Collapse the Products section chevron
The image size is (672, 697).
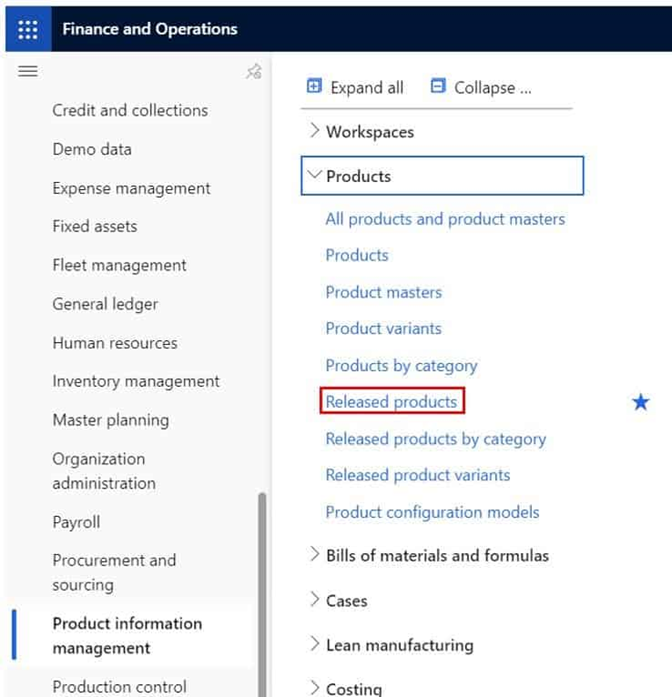tap(314, 174)
